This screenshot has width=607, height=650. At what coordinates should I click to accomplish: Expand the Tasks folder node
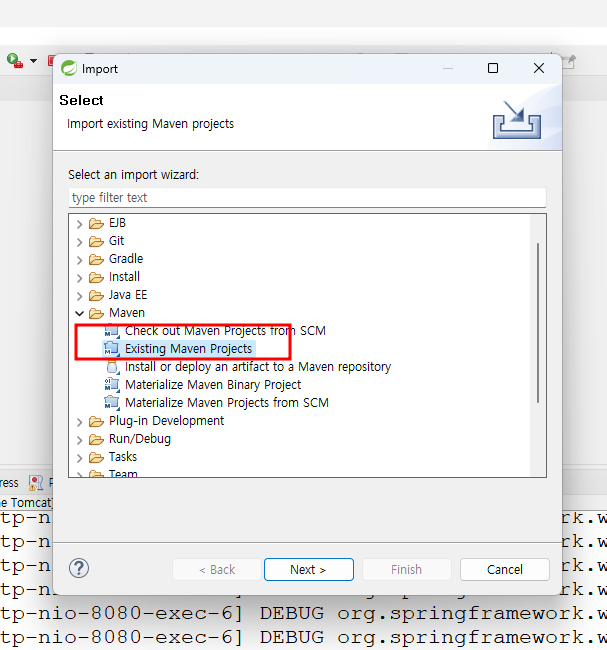pyautogui.click(x=80, y=458)
